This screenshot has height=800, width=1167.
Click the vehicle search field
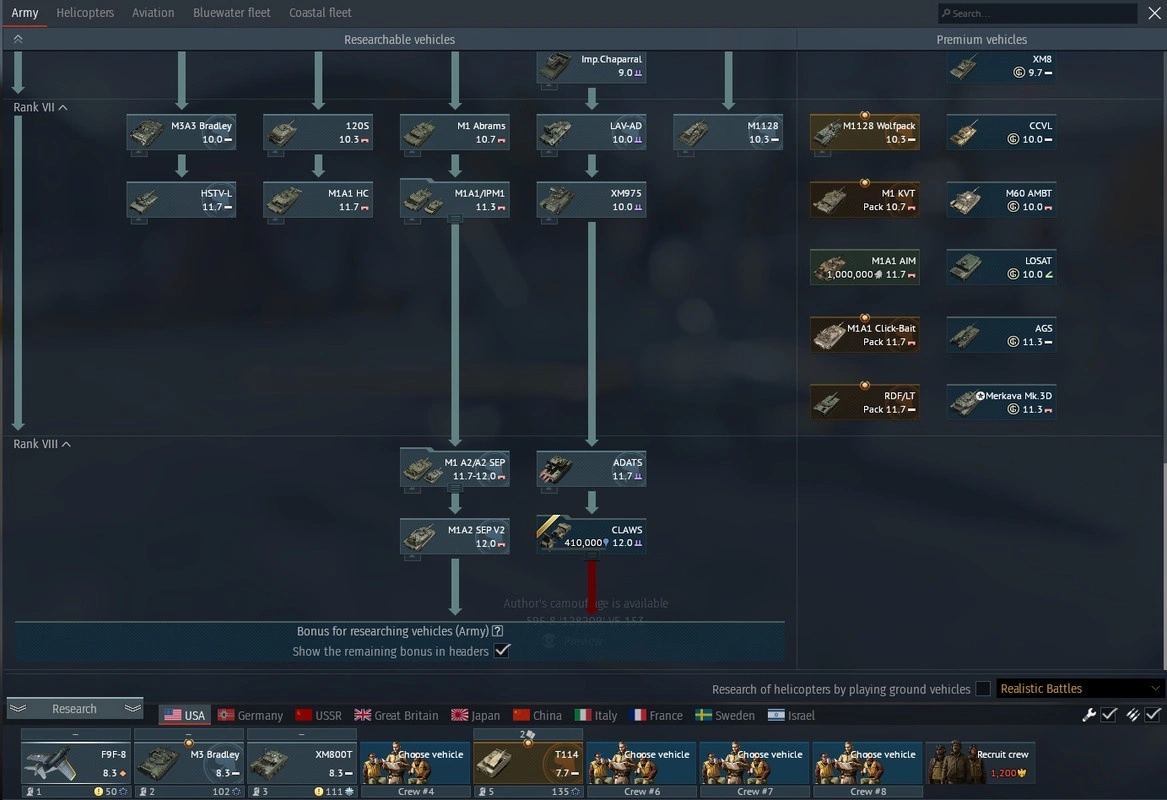click(x=1040, y=13)
